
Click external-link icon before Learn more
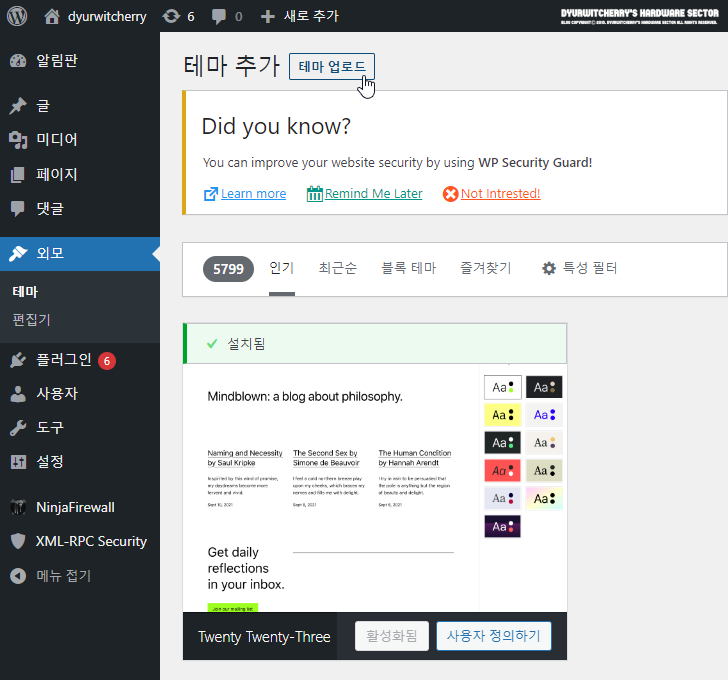(211, 194)
